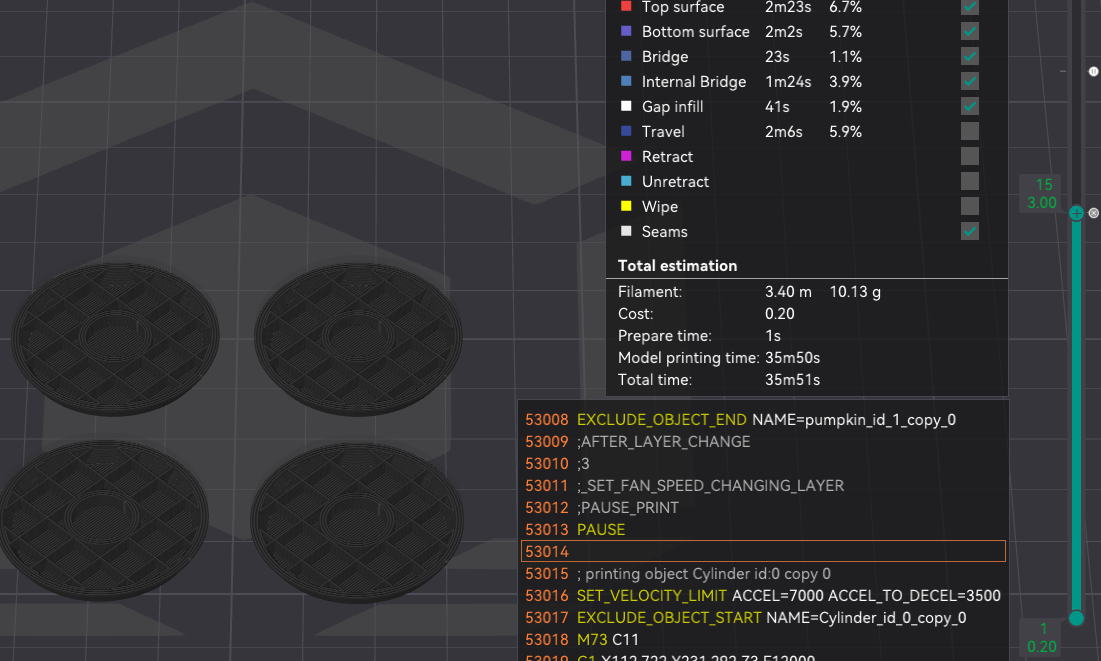Uncheck the Top surface visibility checkbox

pyautogui.click(x=969, y=7)
